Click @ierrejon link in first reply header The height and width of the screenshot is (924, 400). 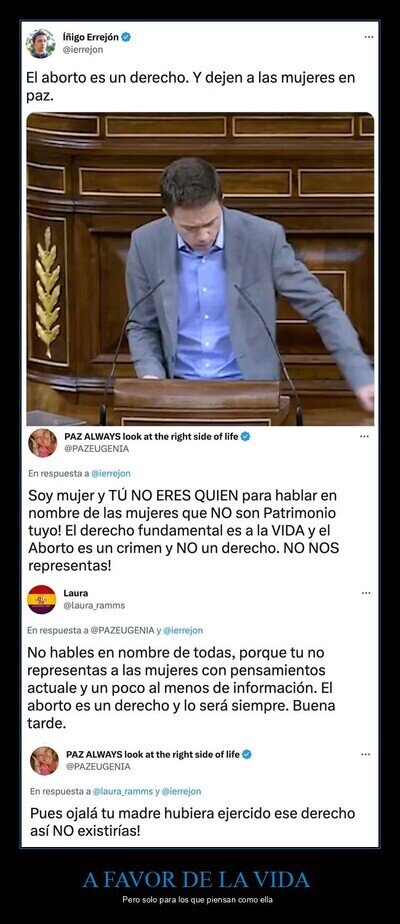[x=111, y=473]
